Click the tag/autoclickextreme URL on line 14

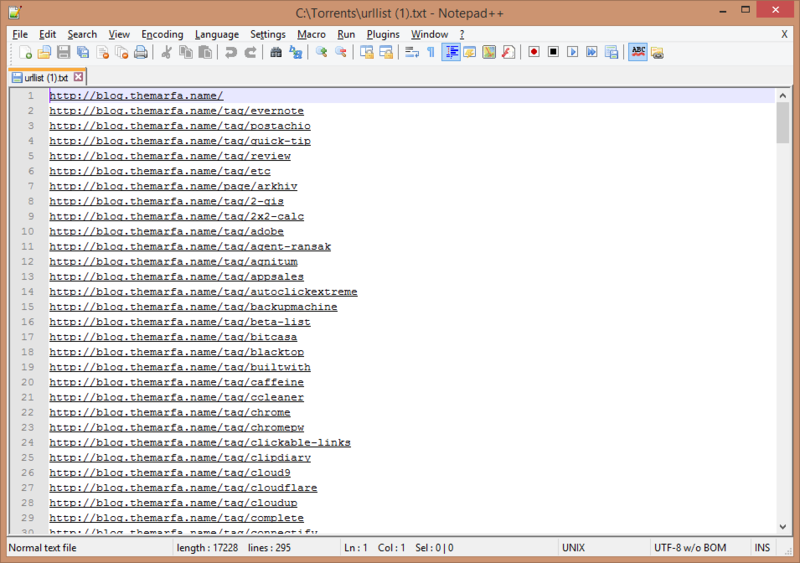coord(203,291)
